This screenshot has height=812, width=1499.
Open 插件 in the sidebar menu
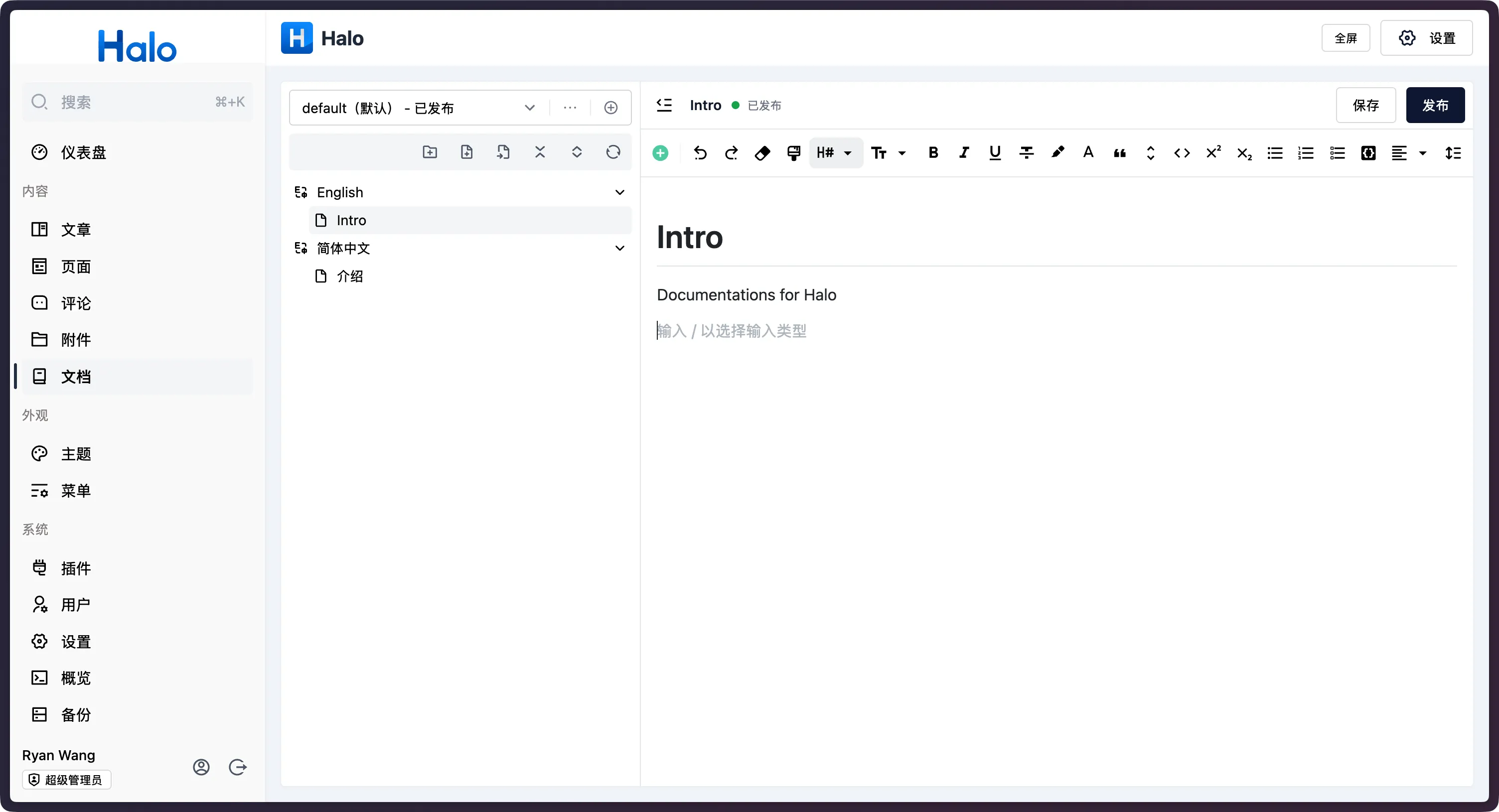click(x=76, y=568)
